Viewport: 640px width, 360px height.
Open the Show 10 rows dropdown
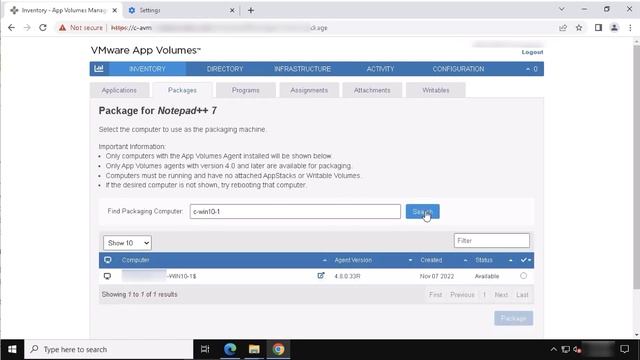coord(127,243)
